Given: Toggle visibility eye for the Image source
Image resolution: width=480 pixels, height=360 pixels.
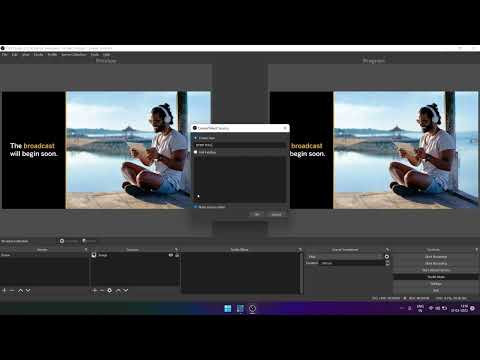Looking at the screenshot, I should tap(171, 255).
